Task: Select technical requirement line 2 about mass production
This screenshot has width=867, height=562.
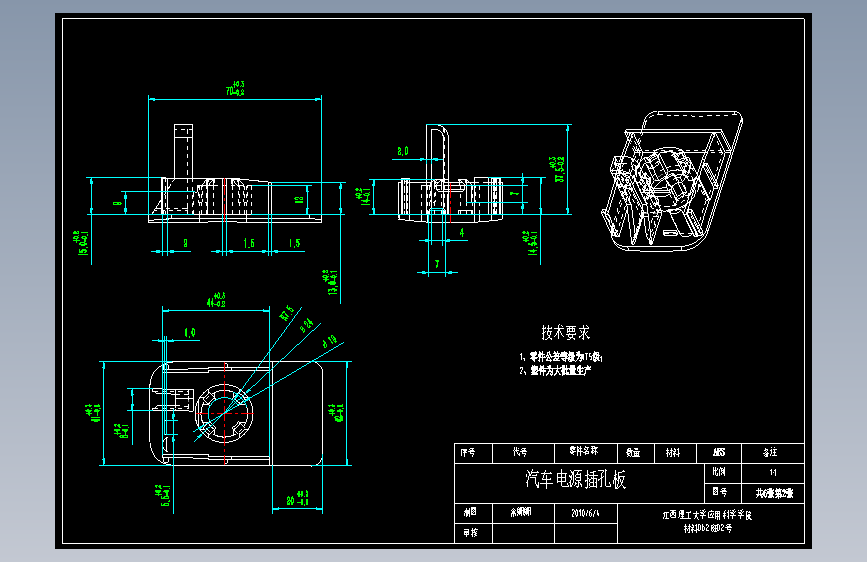Action: pyautogui.click(x=555, y=371)
